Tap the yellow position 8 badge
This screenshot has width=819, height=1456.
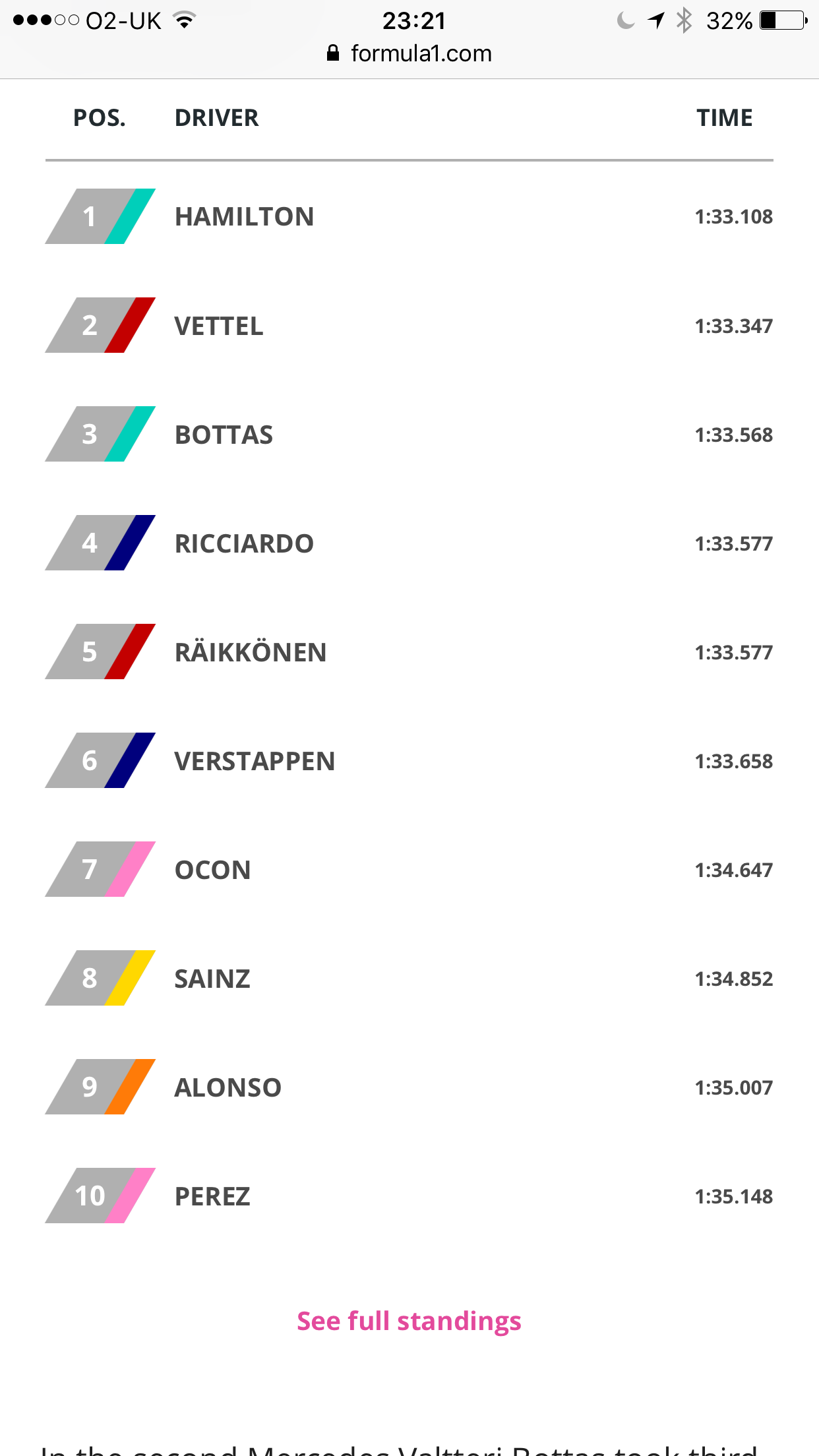pyautogui.click(x=100, y=978)
